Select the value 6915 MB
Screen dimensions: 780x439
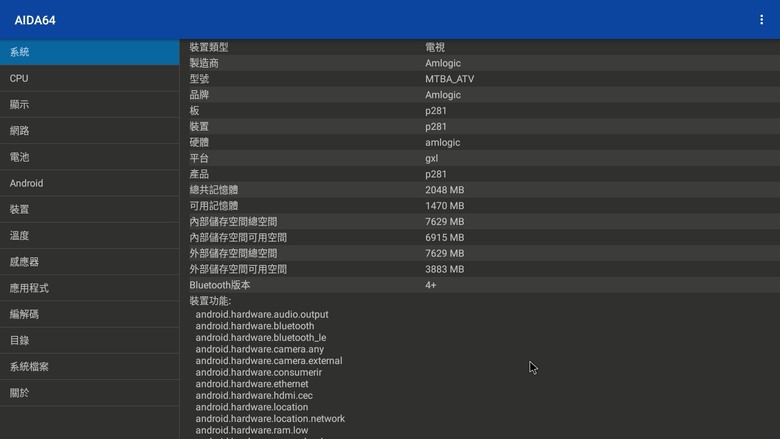pos(445,238)
